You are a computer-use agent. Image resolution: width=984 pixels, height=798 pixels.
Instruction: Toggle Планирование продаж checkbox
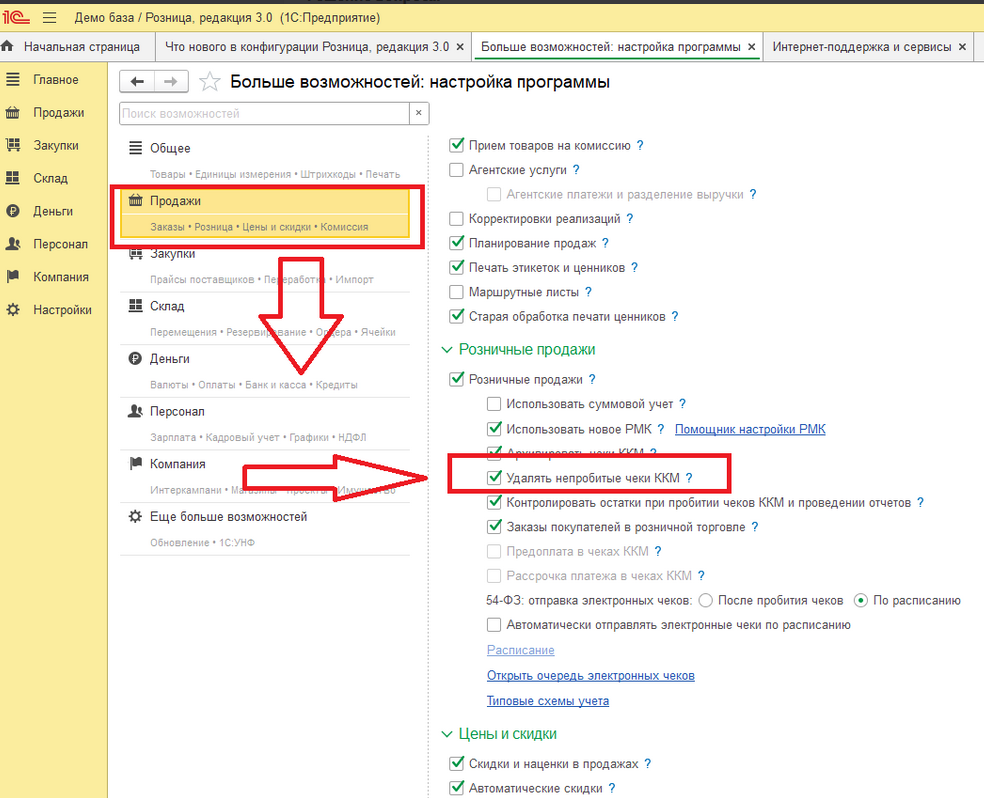pyautogui.click(x=456, y=243)
